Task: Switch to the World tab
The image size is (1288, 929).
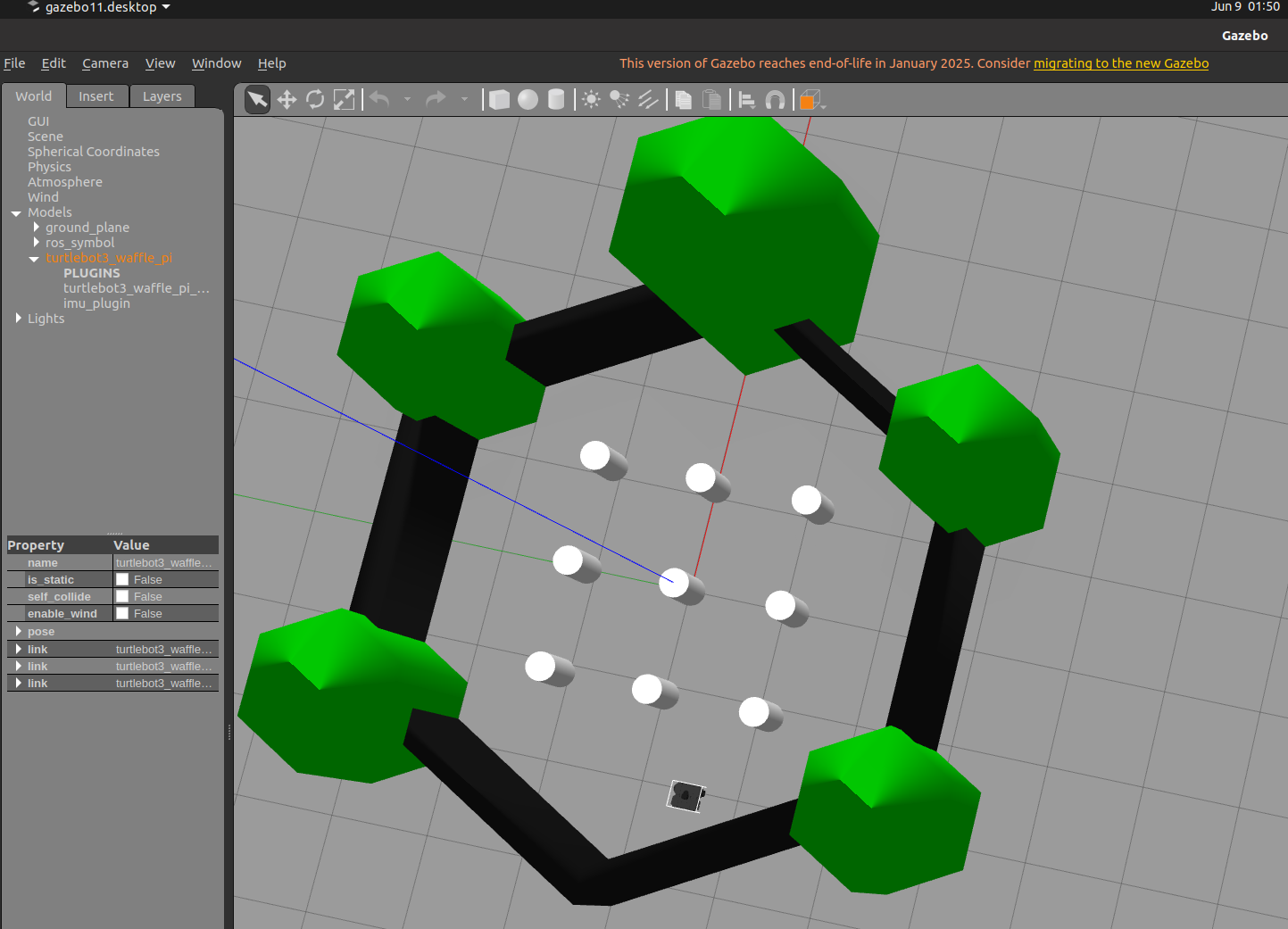Action: 34,96
